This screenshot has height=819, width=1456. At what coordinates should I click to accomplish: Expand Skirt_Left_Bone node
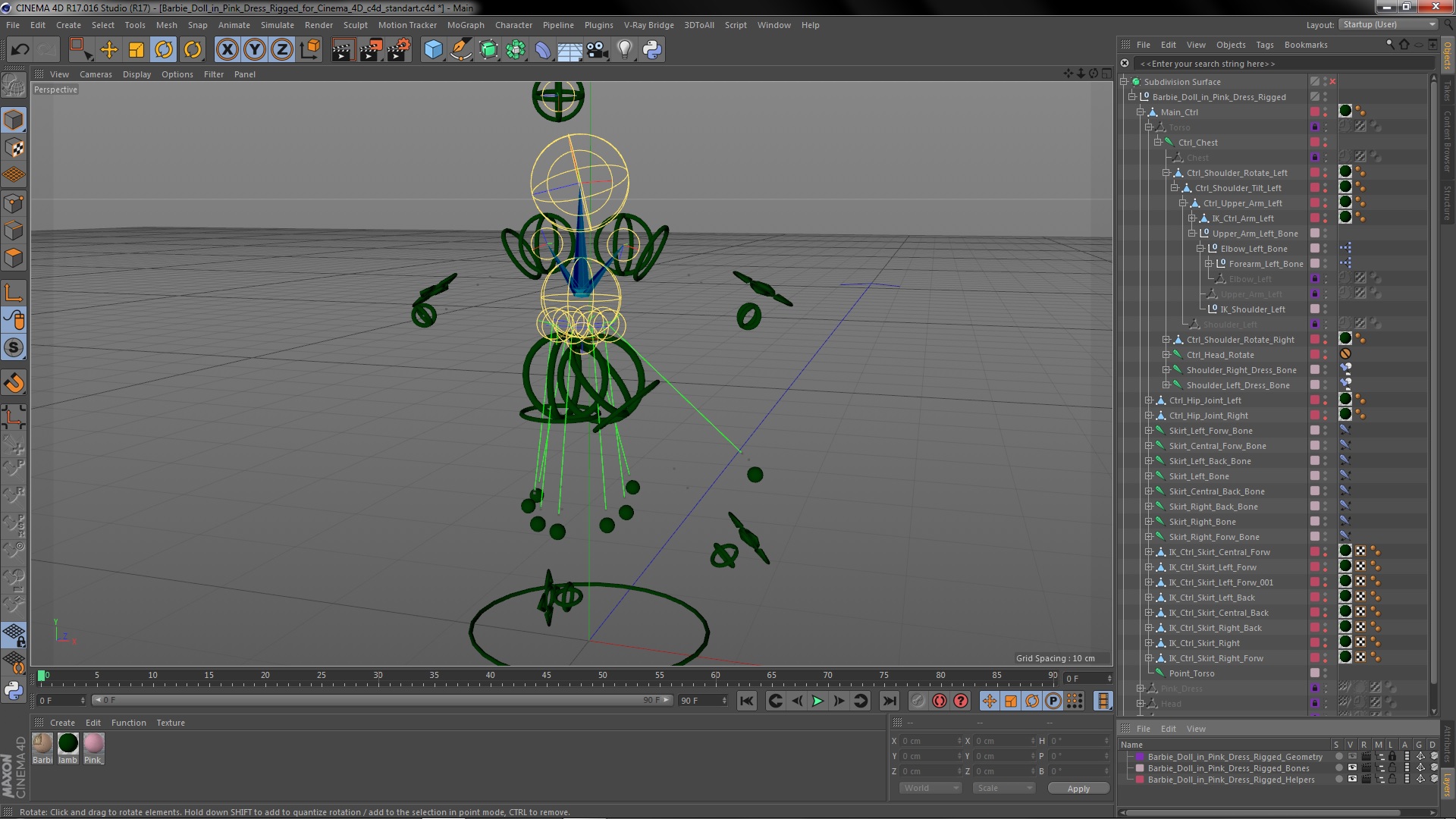[x=1149, y=476]
